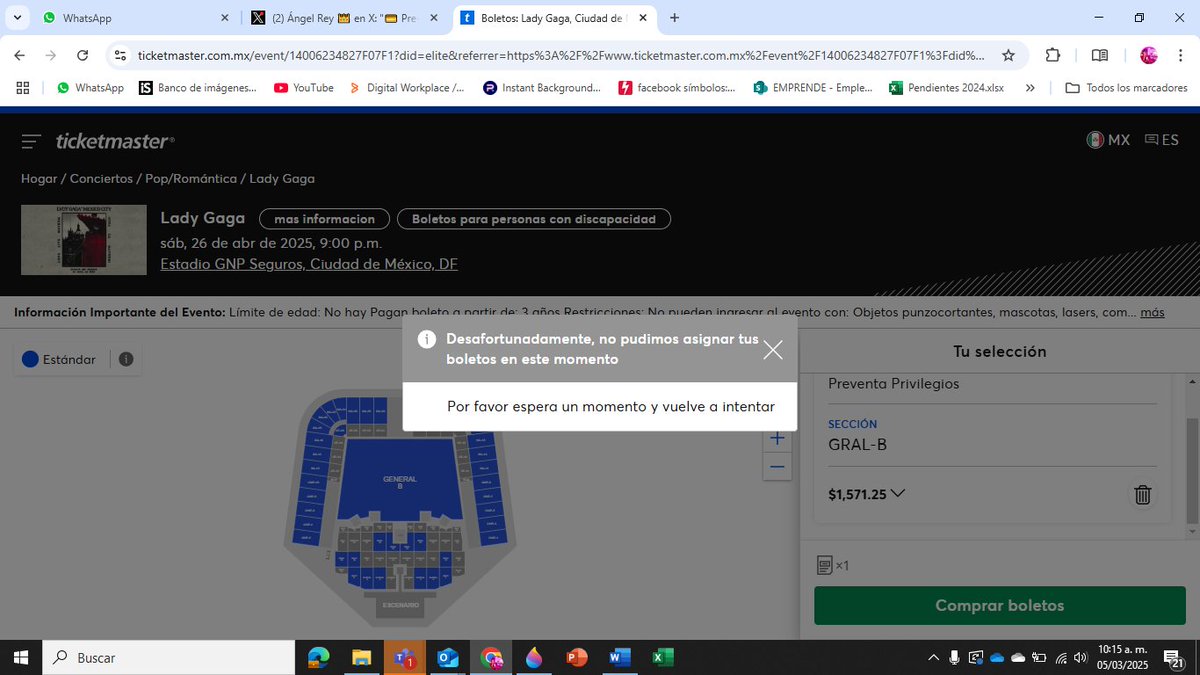Image resolution: width=1200 pixels, height=675 pixels.
Task: Open PowerPoint from the taskbar
Action: (x=576, y=657)
